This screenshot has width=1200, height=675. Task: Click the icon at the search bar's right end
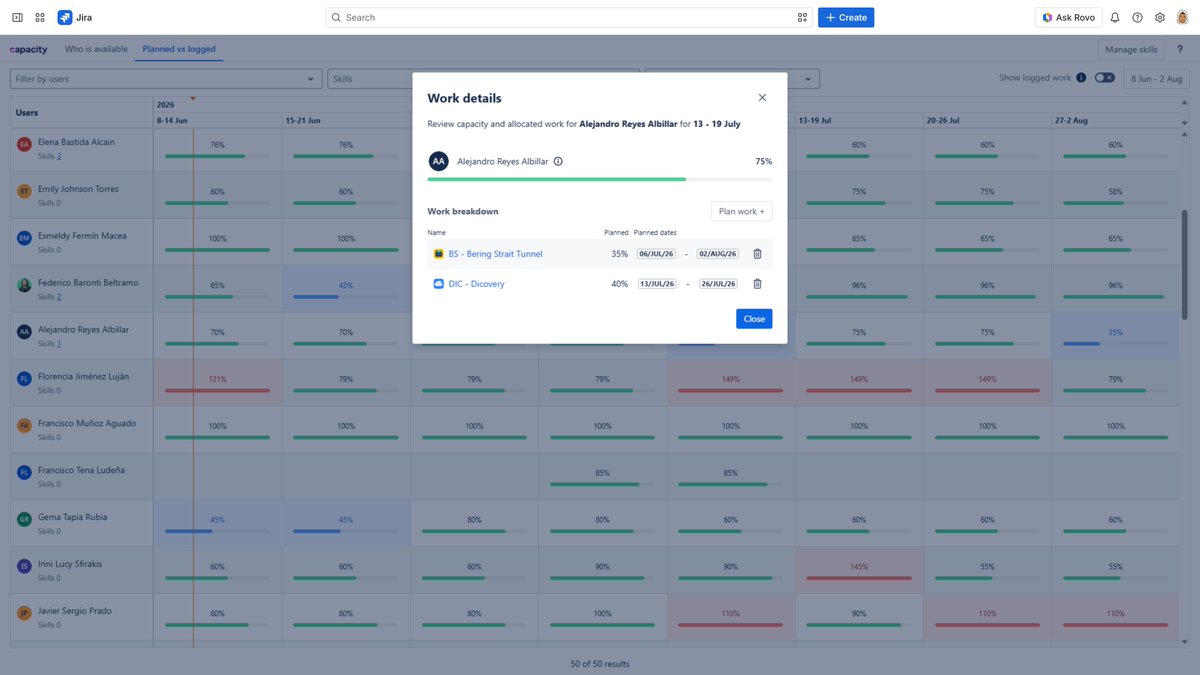coord(802,17)
